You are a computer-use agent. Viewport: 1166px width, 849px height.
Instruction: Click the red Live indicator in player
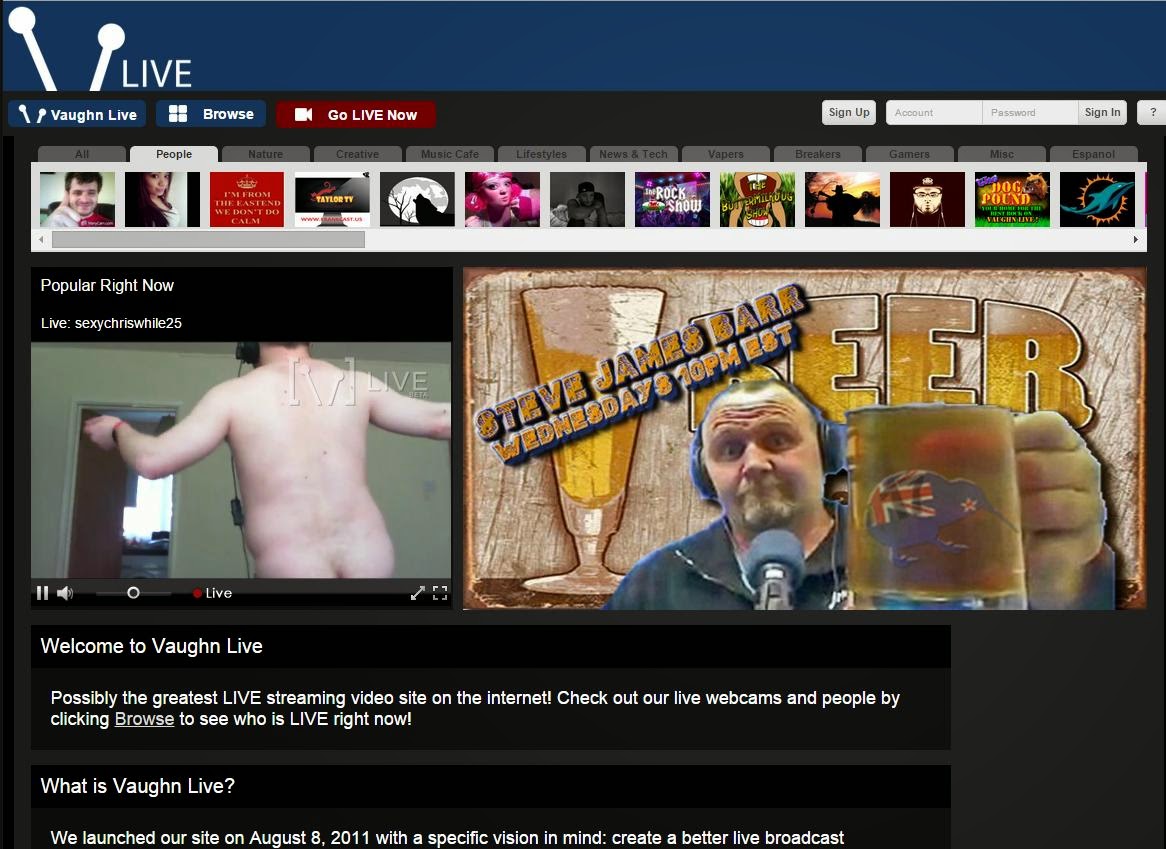[x=213, y=593]
